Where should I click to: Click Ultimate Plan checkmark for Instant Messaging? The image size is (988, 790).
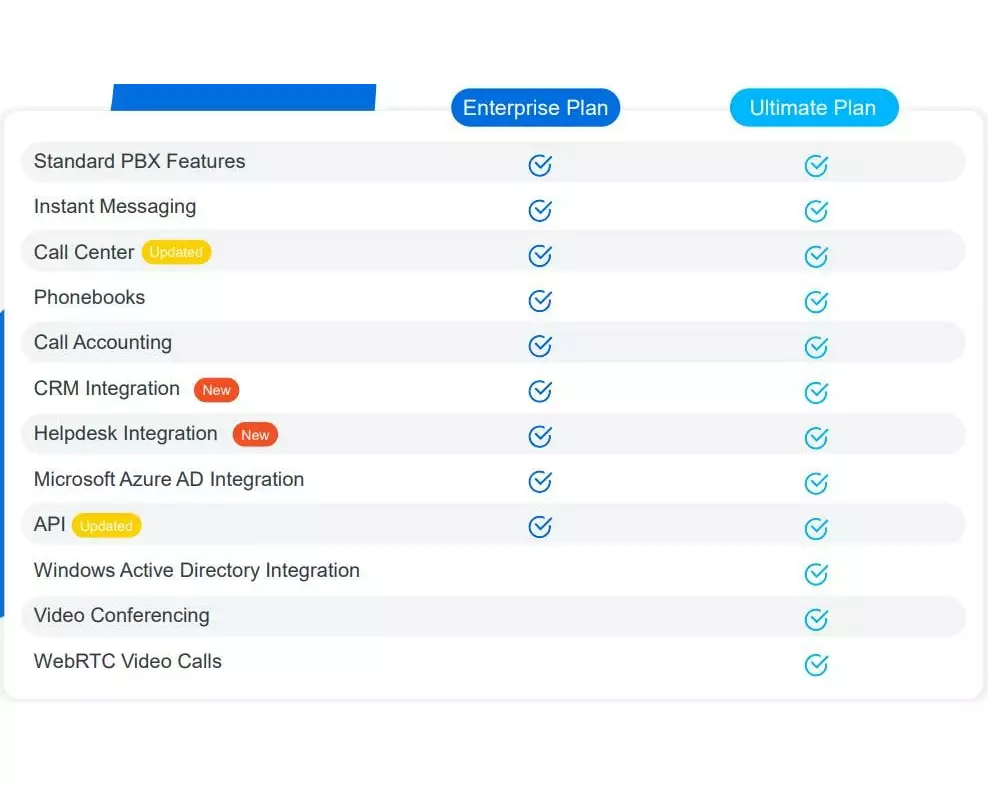click(x=816, y=211)
